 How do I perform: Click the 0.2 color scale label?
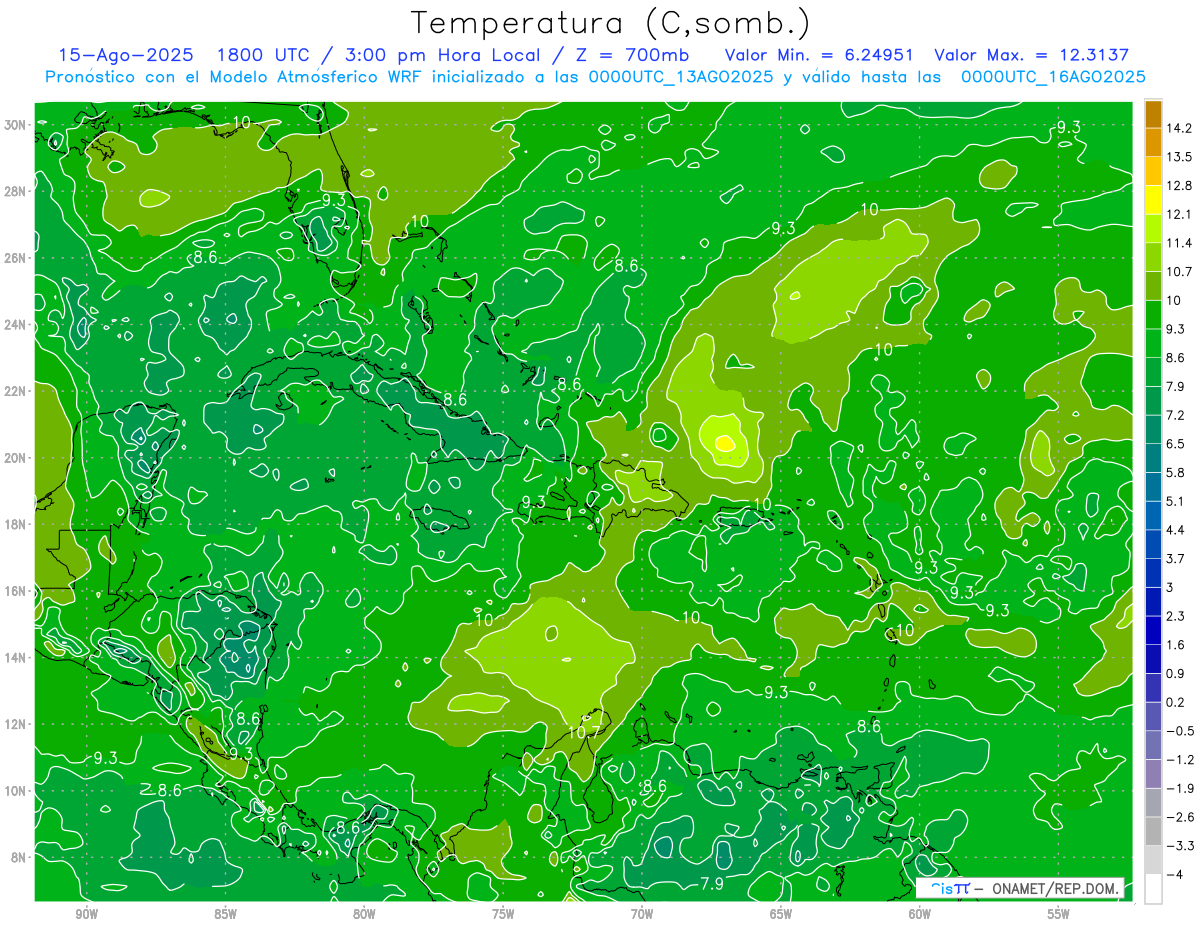pyautogui.click(x=1178, y=702)
